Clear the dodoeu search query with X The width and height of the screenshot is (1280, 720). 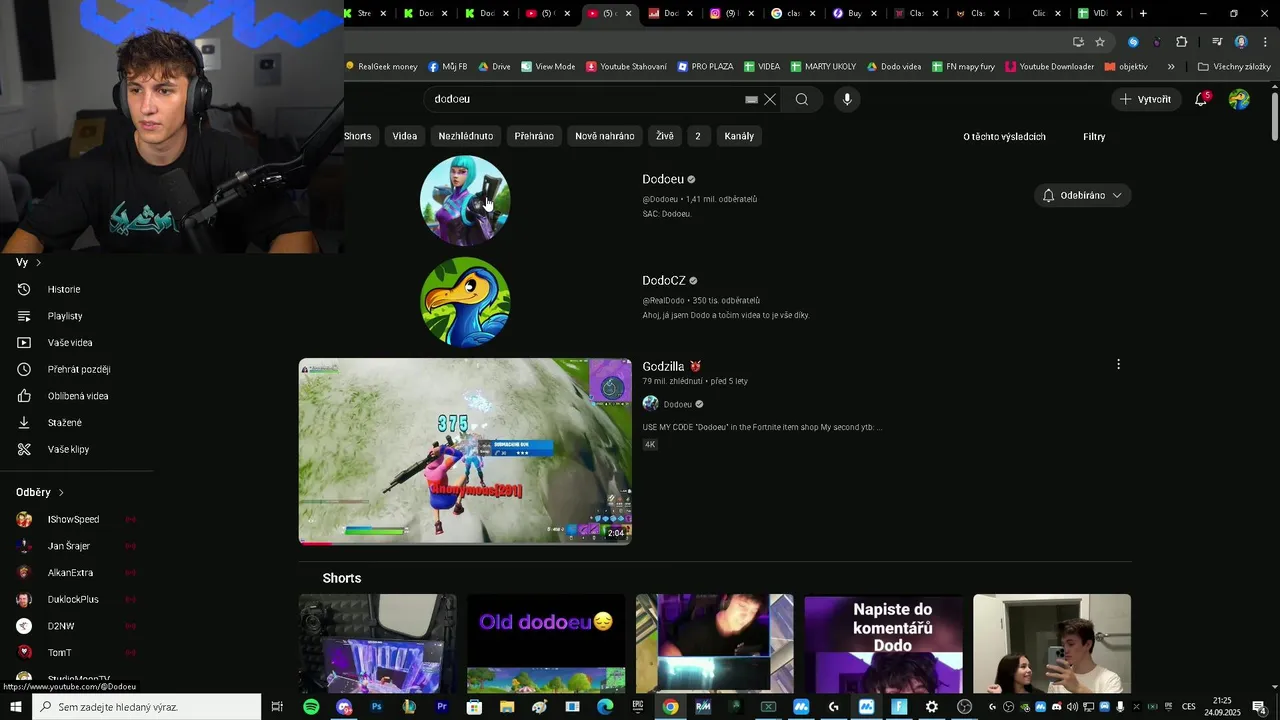770,99
